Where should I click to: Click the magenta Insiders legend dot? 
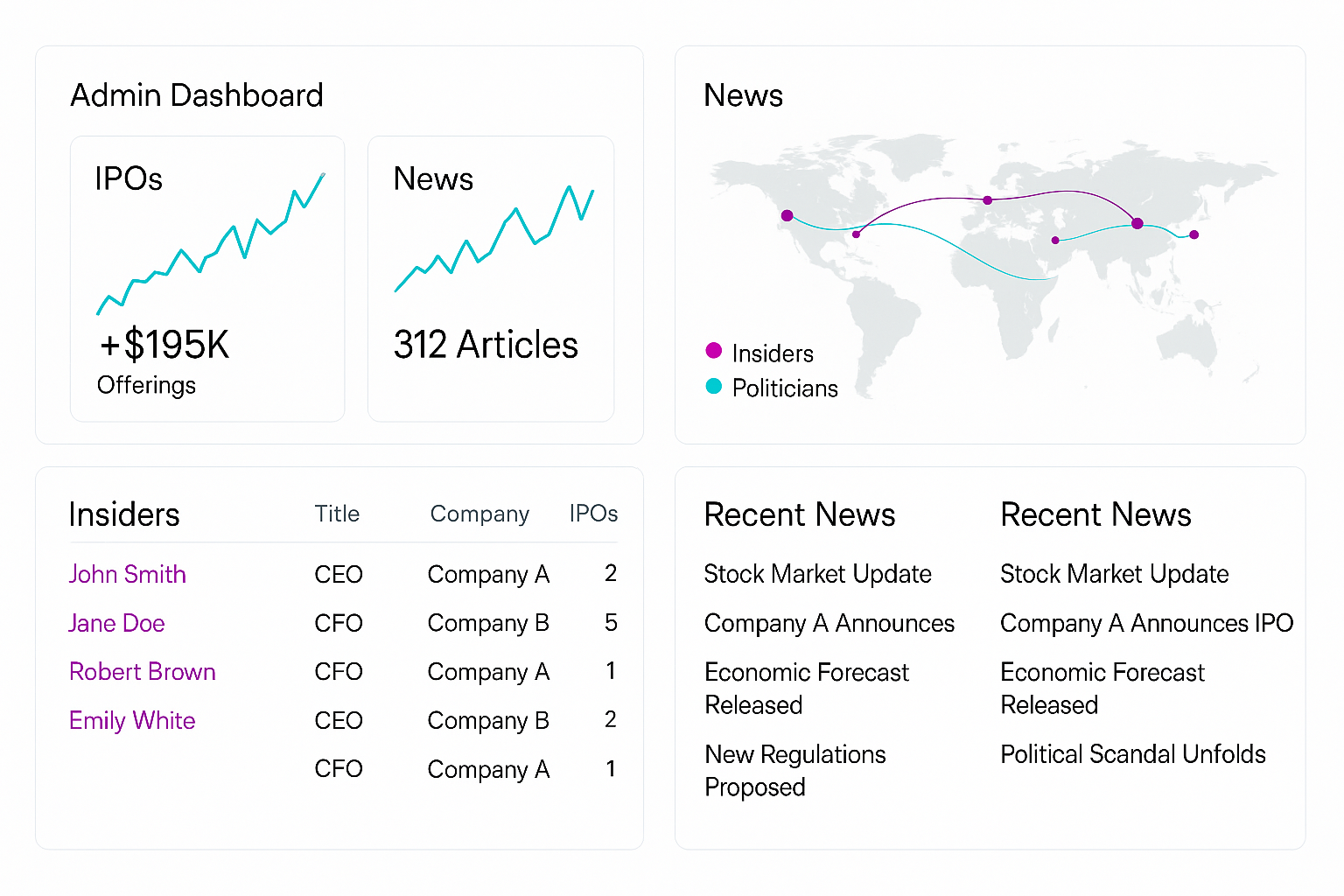pyautogui.click(x=714, y=351)
